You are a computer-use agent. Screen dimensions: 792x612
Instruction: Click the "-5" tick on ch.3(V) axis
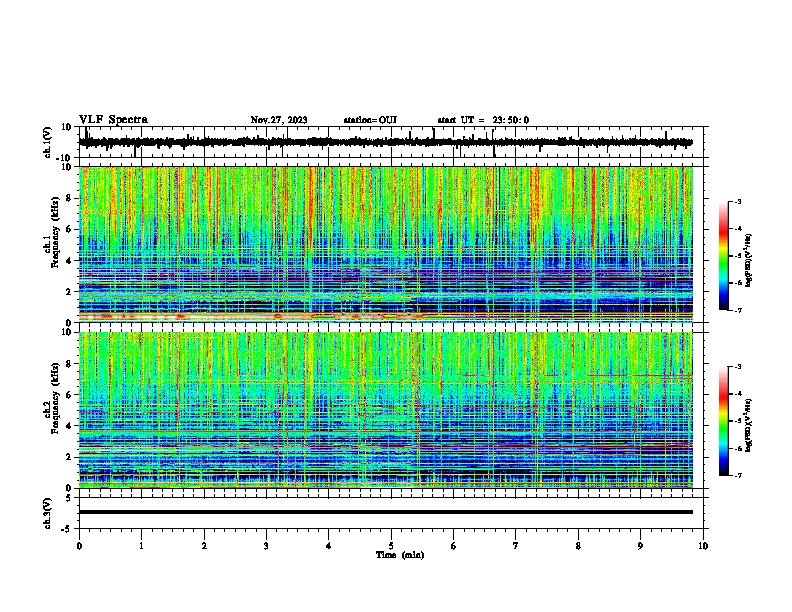pyautogui.click(x=68, y=529)
